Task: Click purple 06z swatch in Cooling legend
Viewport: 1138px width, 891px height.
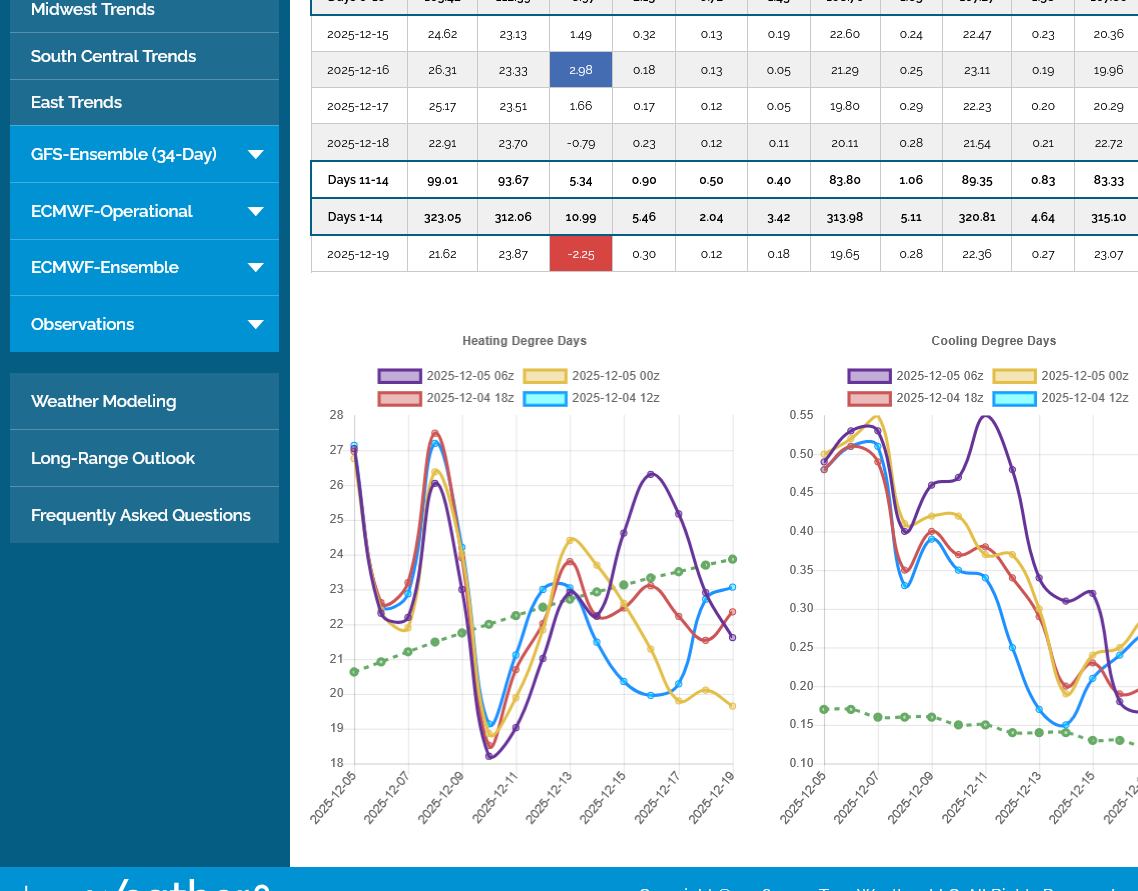Action: [x=869, y=376]
